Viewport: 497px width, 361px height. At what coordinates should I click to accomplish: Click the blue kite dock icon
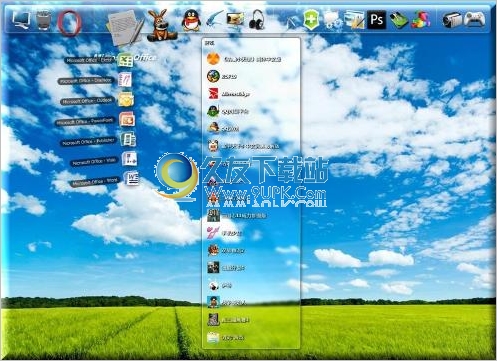pos(293,22)
